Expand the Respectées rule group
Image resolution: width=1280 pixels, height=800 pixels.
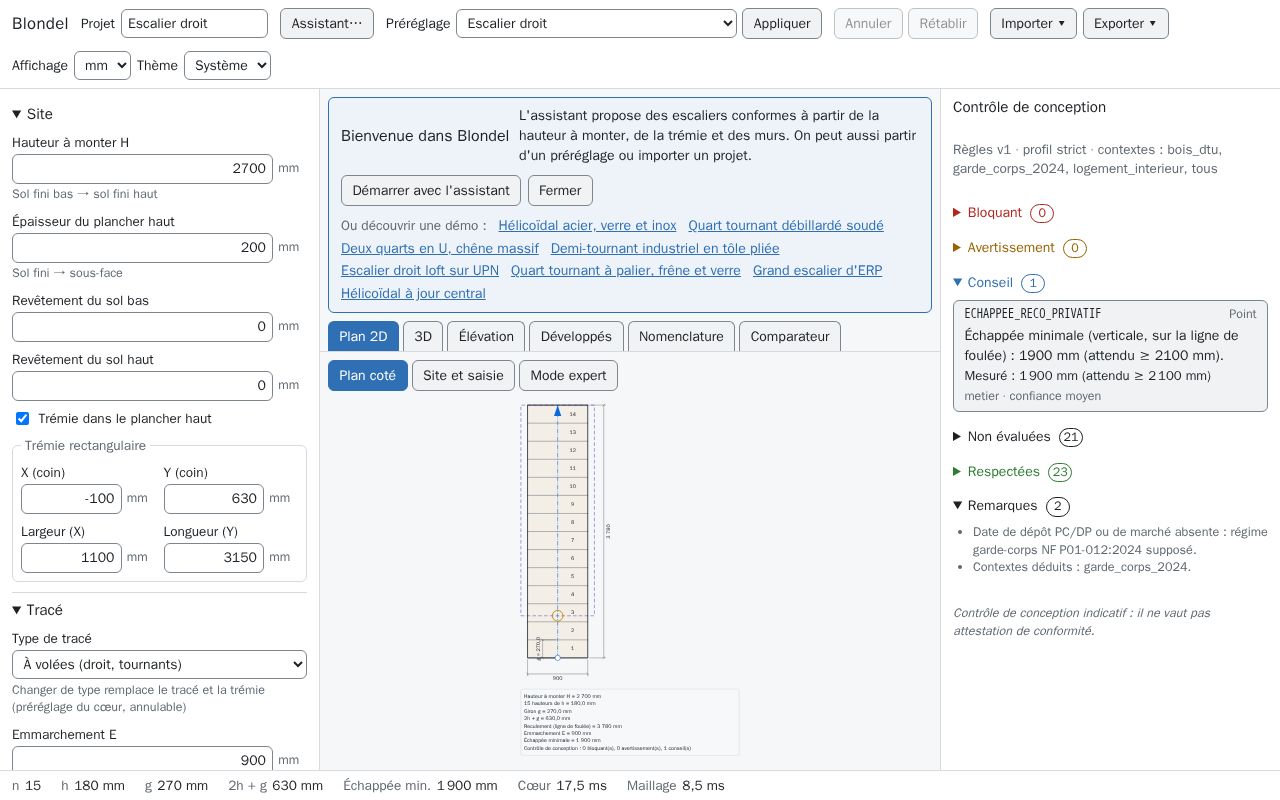(1012, 472)
